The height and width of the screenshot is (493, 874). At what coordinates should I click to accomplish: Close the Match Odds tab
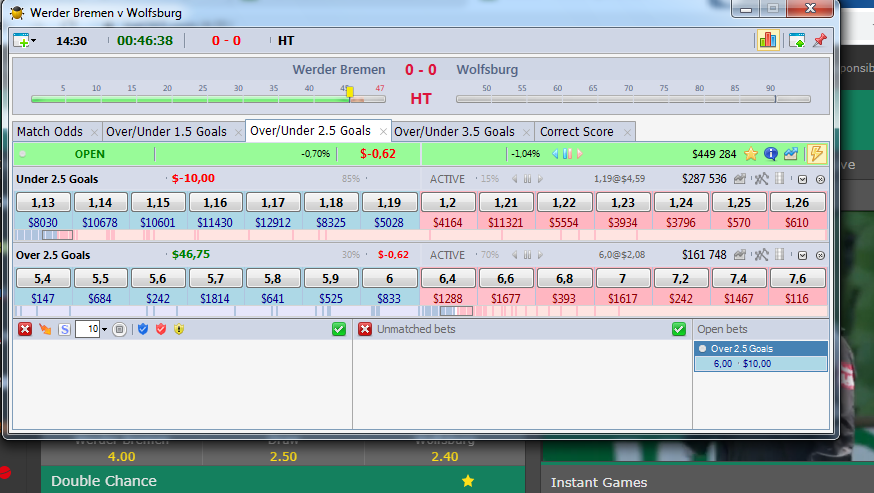(x=94, y=132)
